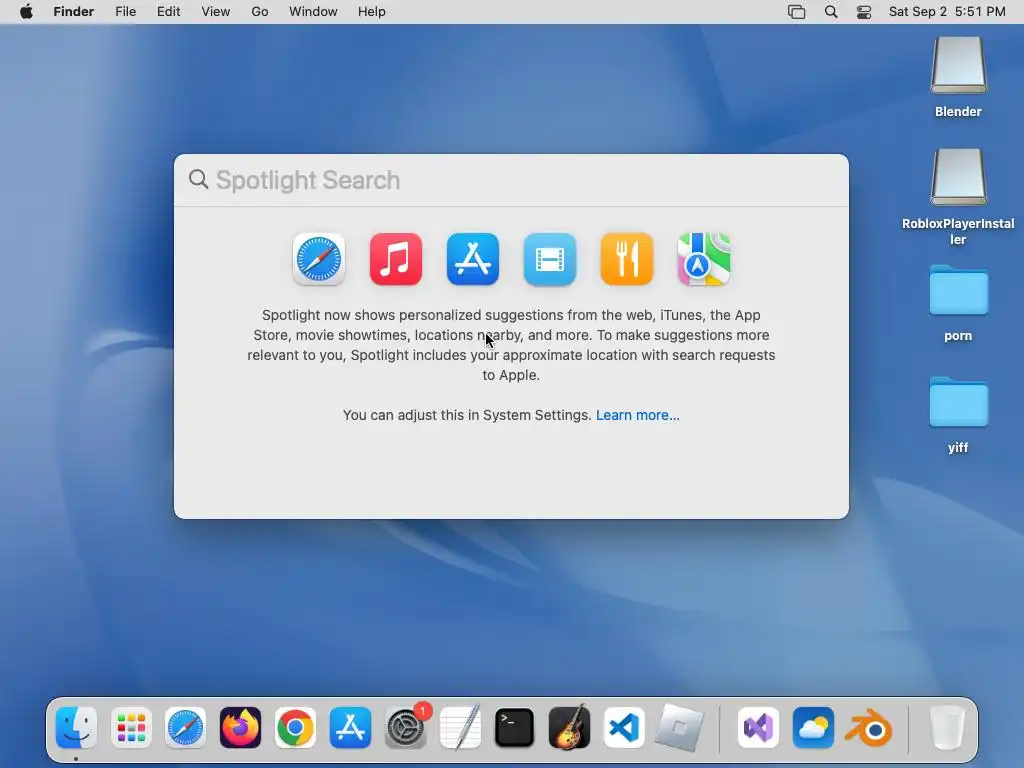Launch Firefox from the Dock
1024x768 pixels.
[x=240, y=727]
